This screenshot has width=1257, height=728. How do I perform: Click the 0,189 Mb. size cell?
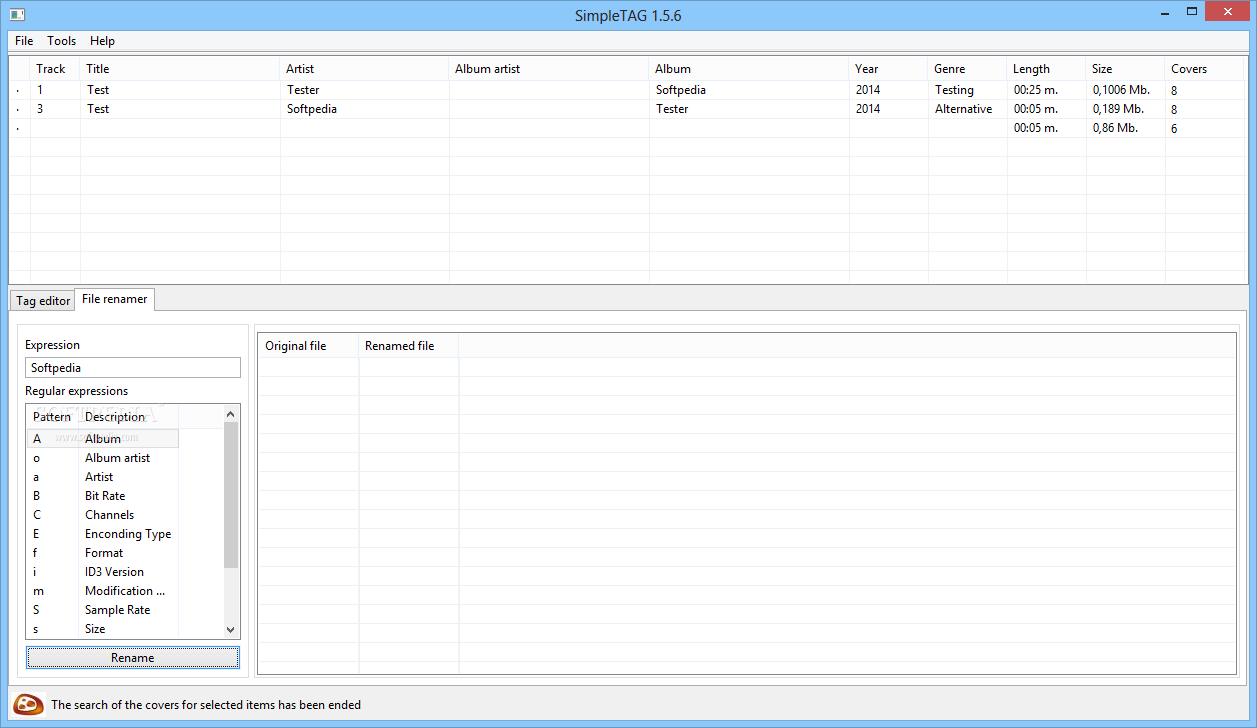coord(1126,109)
